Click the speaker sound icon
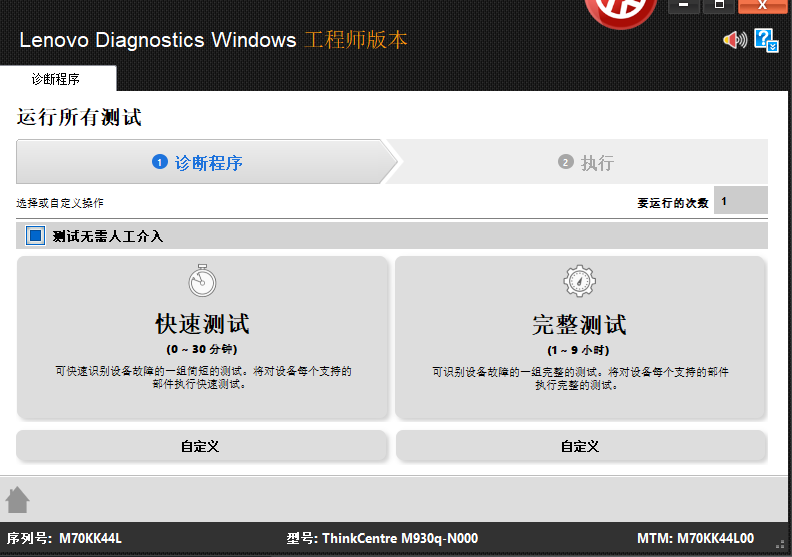 click(735, 40)
